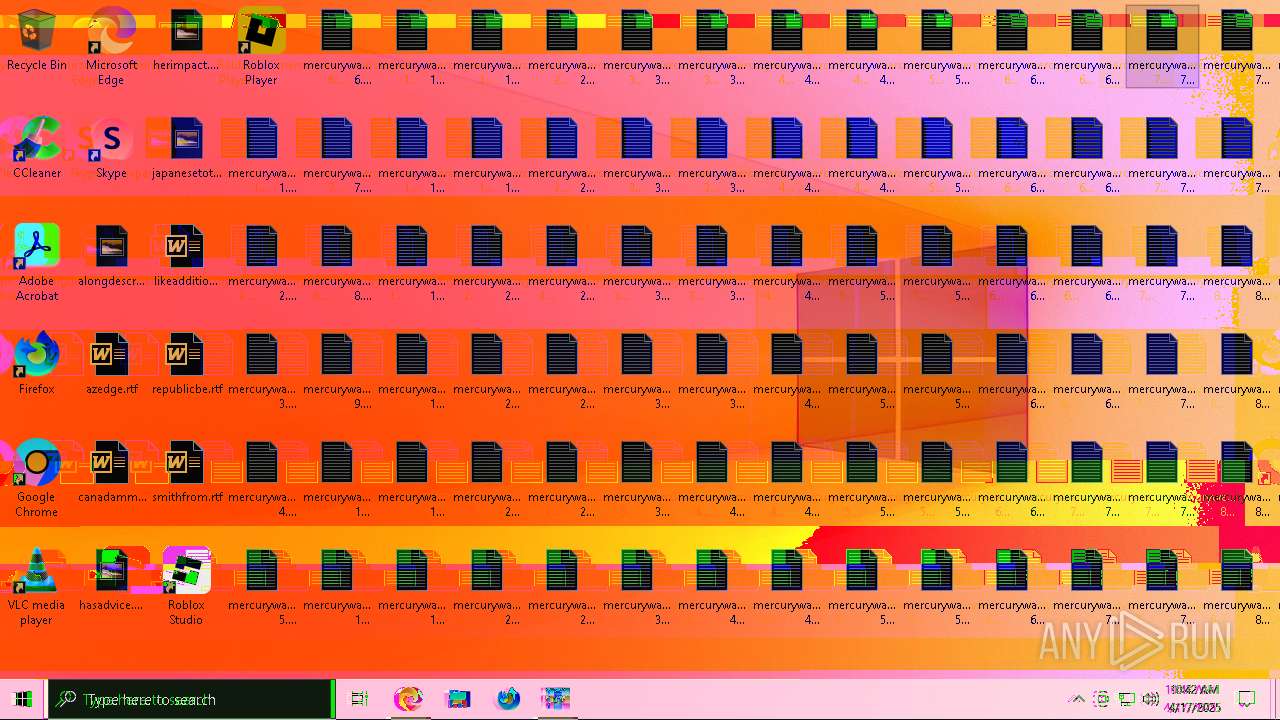
Task: Select the alongdescr image file
Action: coord(111,256)
